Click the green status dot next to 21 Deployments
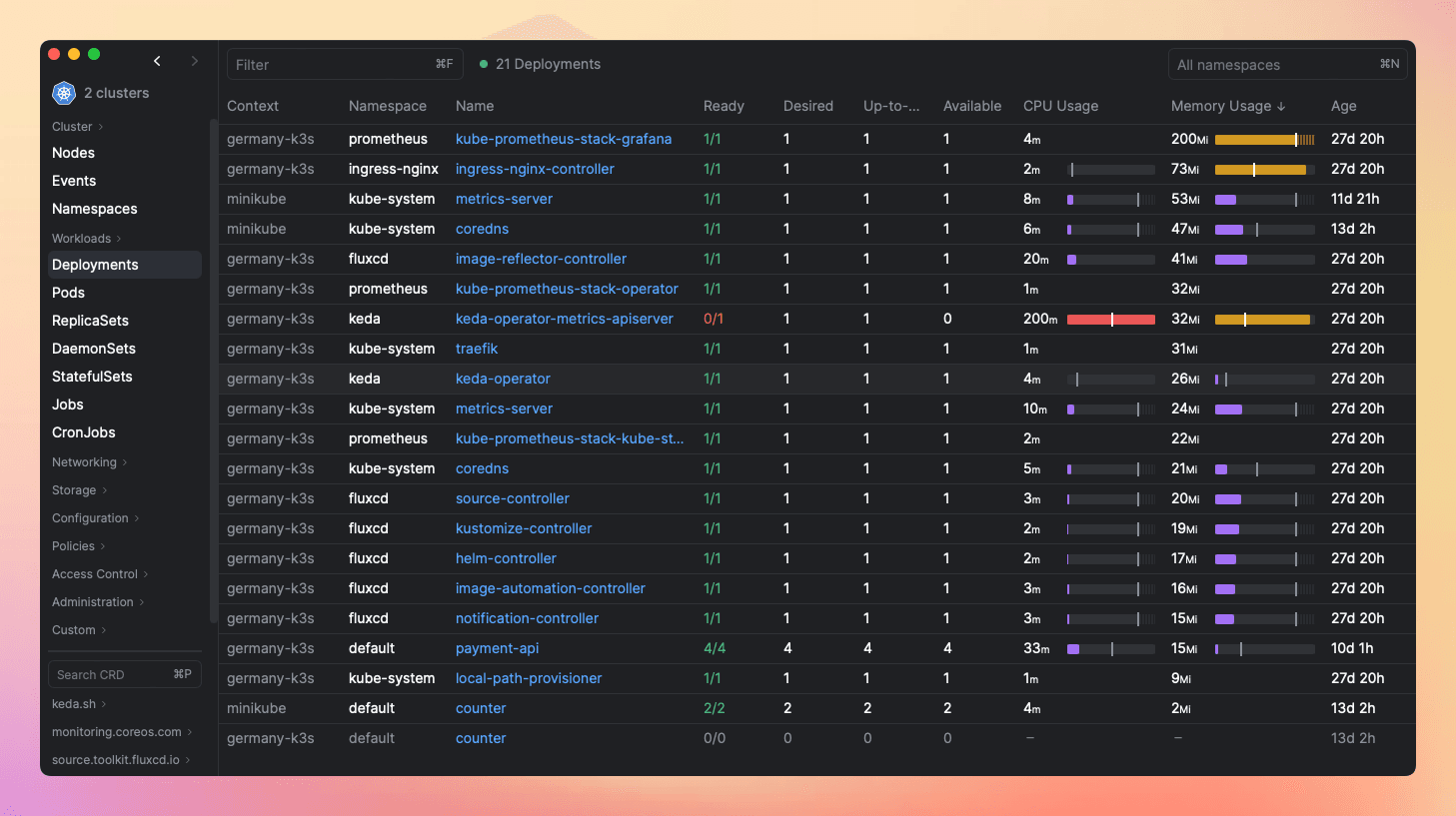1456x816 pixels. 484,63
